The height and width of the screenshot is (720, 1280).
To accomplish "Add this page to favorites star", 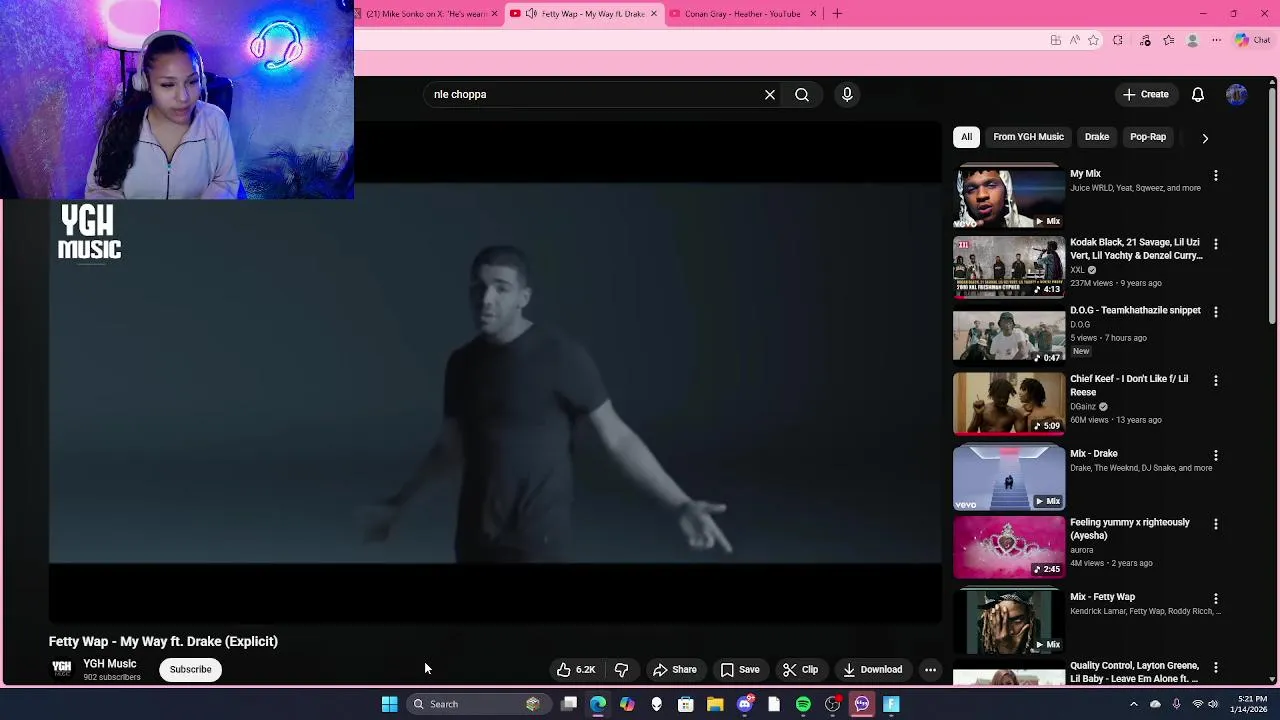I will coord(1094,41).
